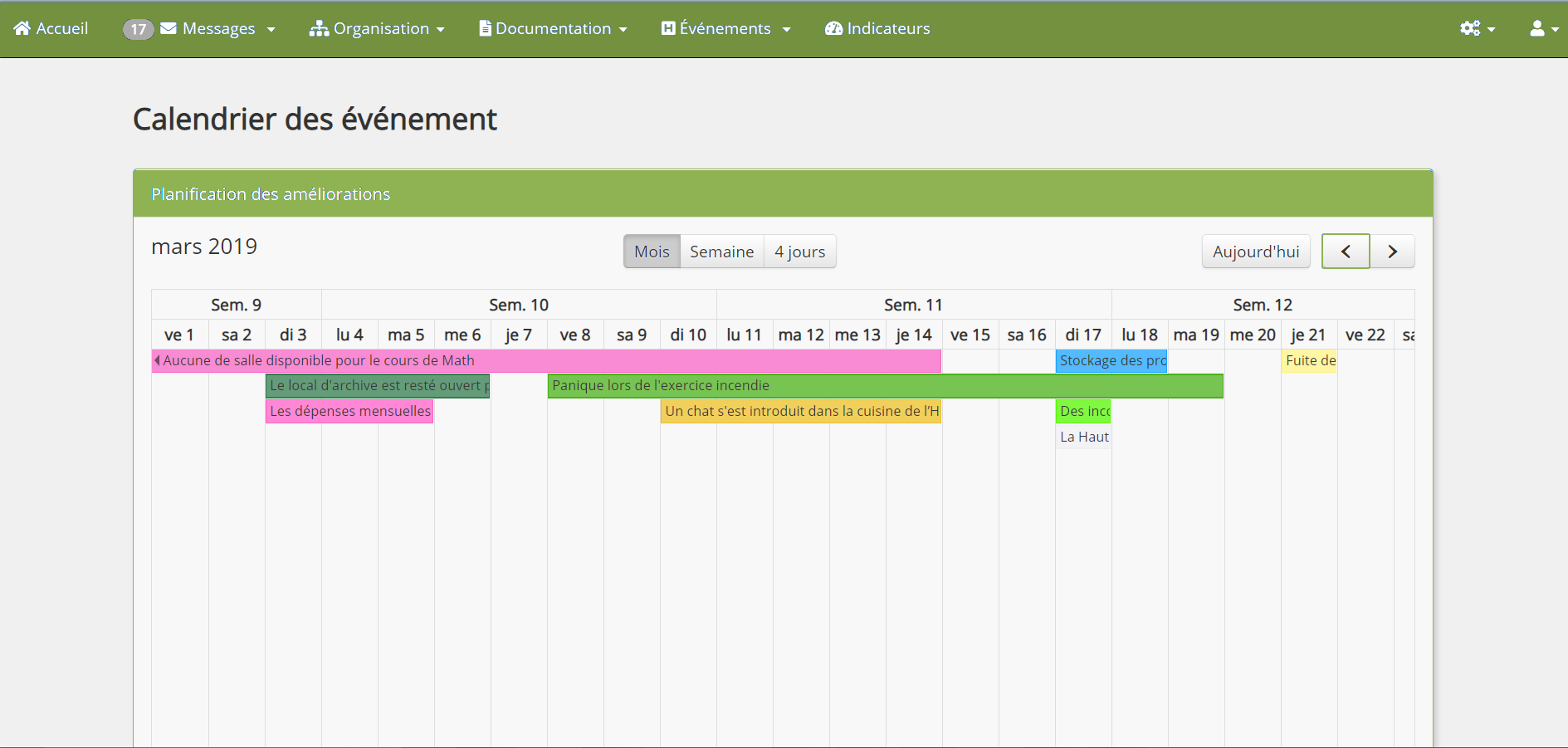Open event 'Aucune de salle disponible' bar
This screenshot has width=1568, height=748.
[546, 360]
